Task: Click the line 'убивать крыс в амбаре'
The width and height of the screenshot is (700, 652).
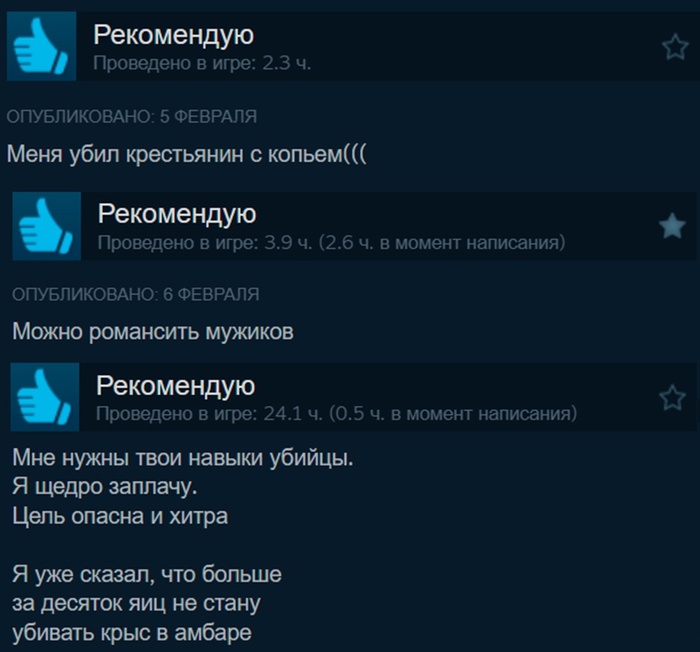Action: pyautogui.click(x=132, y=633)
